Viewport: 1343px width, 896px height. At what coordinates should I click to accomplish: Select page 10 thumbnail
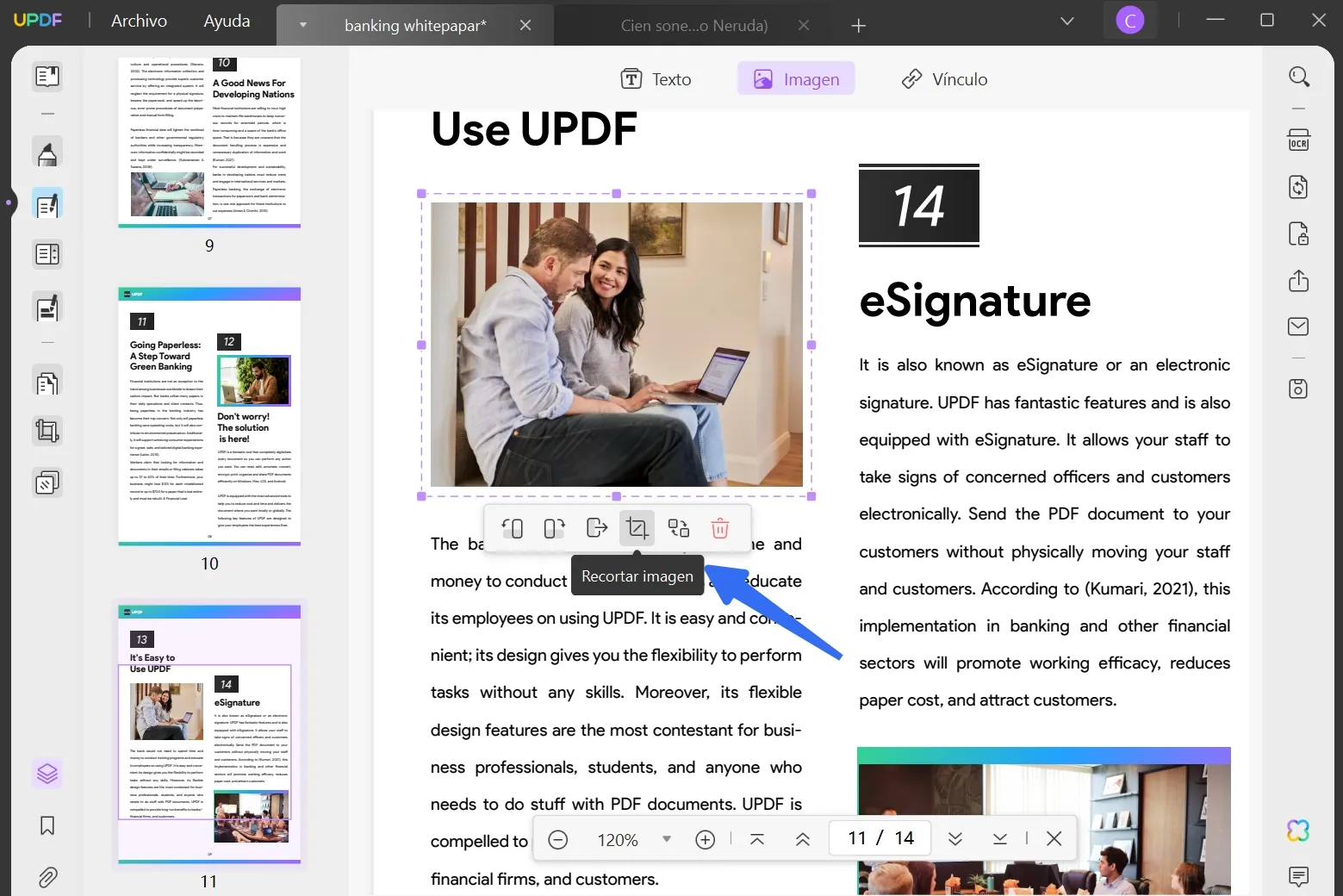pyautogui.click(x=209, y=417)
